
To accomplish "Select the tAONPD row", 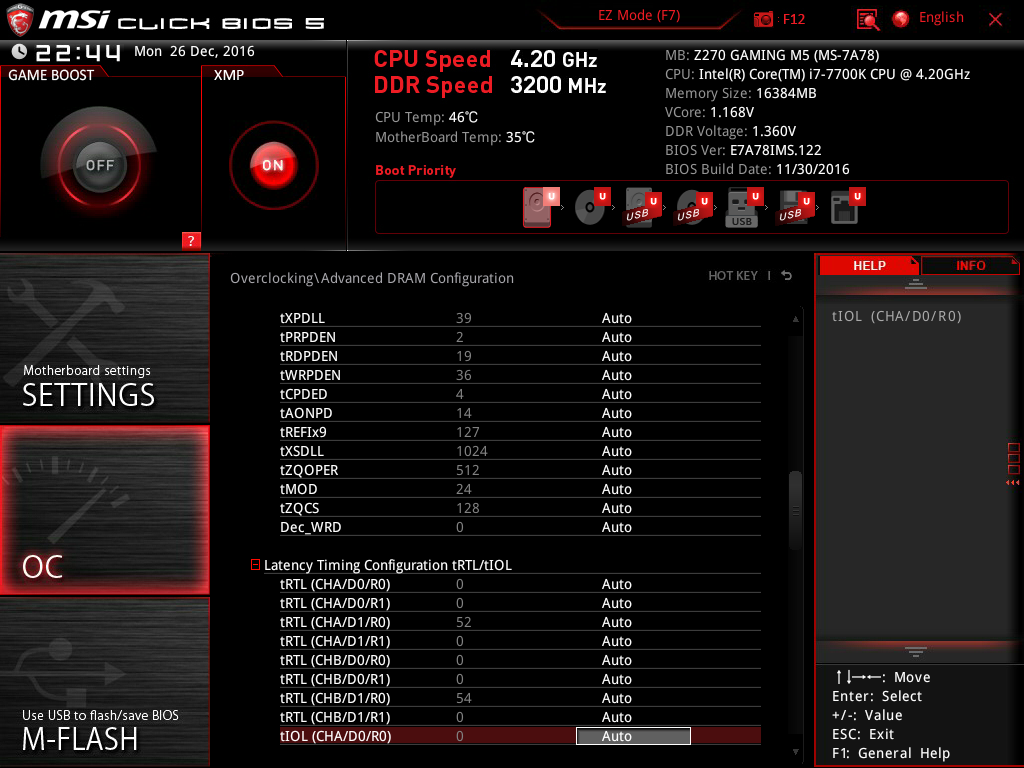I will point(520,413).
